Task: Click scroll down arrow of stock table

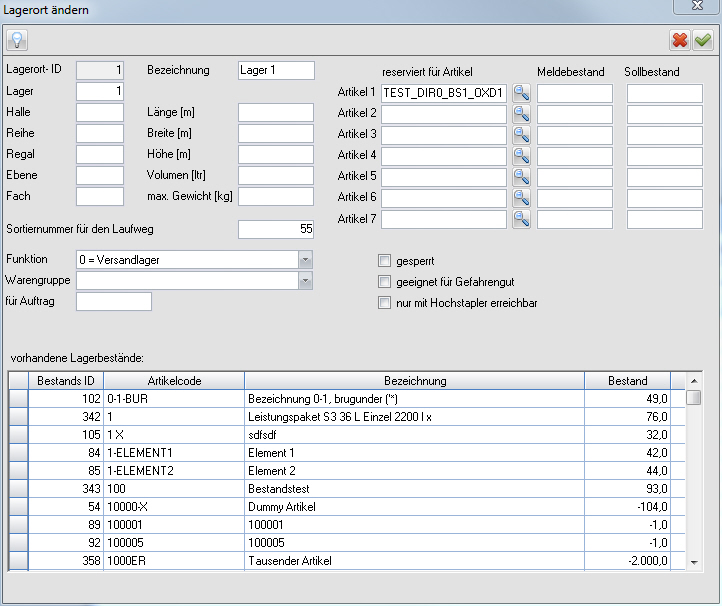Action: pyautogui.click(x=694, y=562)
